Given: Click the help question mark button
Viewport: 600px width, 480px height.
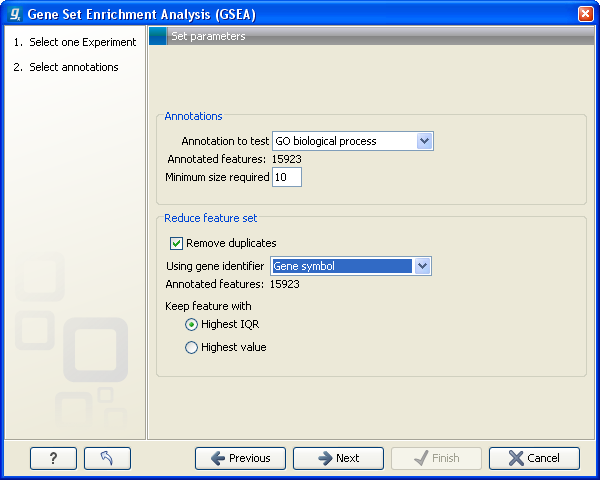Looking at the screenshot, I should click(x=53, y=458).
